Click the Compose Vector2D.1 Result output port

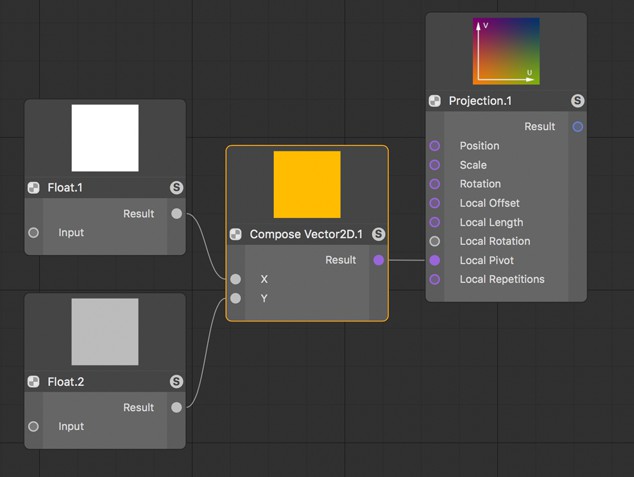379,260
